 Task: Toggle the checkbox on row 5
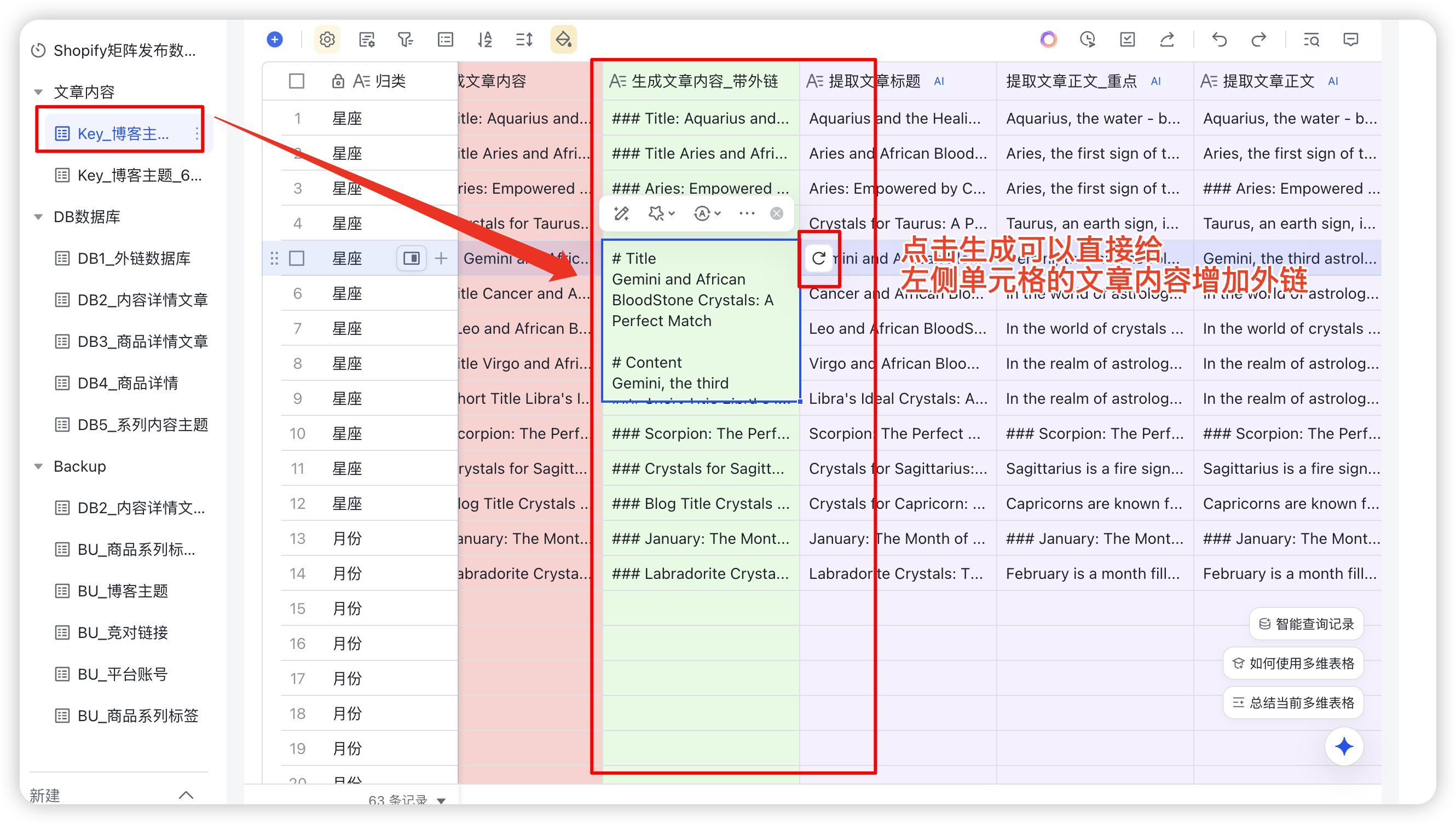click(x=297, y=259)
